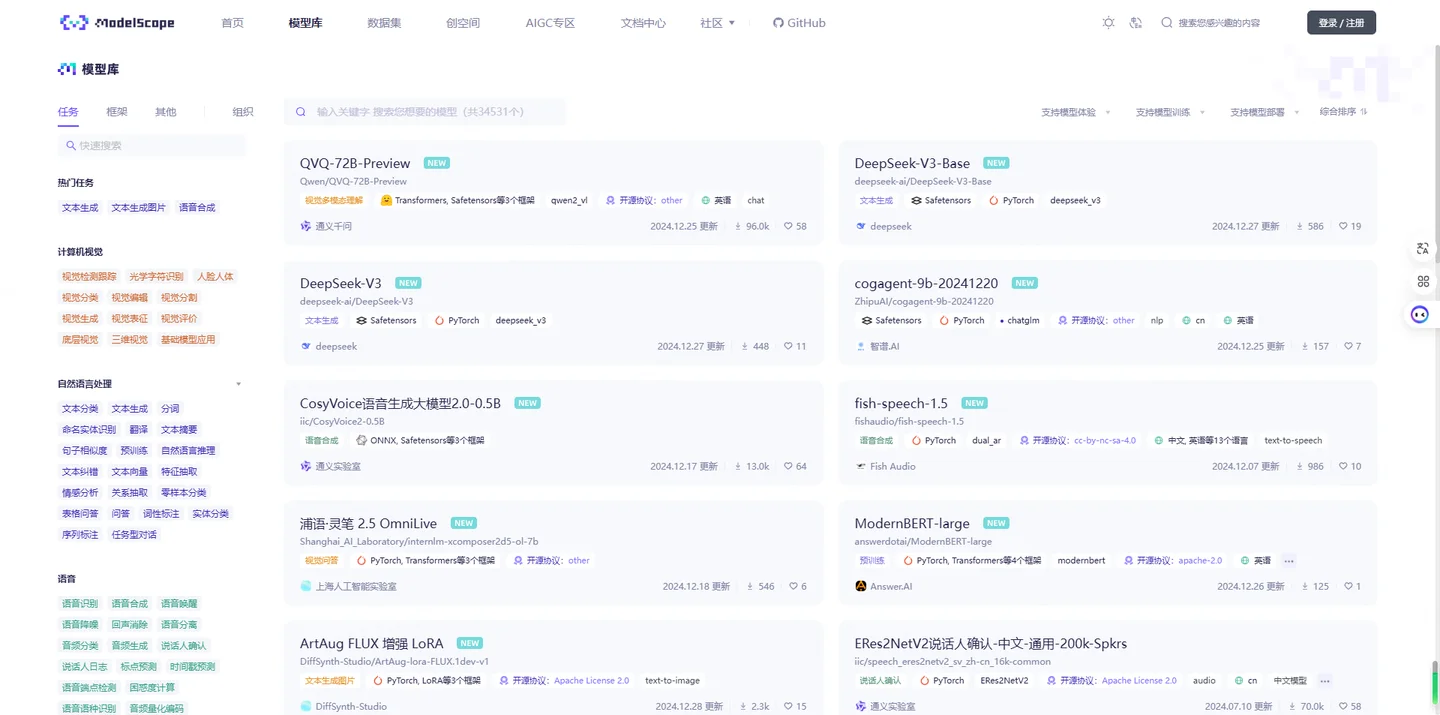1440x715 pixels.
Task: Click the deepseek organization icon on DeepSeek-V3-Base
Action: 861,226
